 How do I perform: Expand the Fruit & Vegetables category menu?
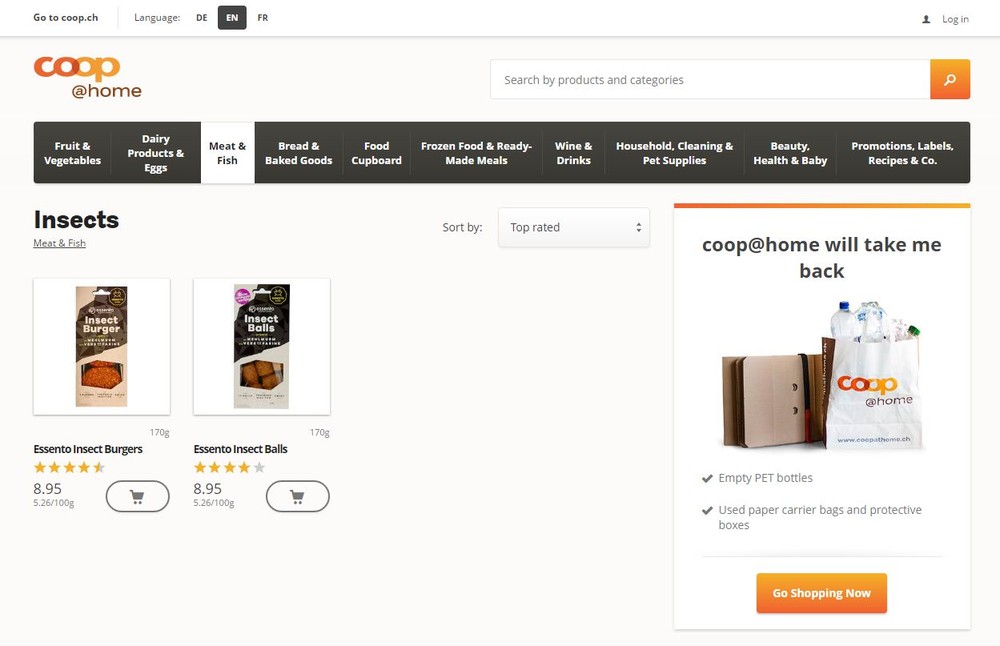tap(73, 153)
